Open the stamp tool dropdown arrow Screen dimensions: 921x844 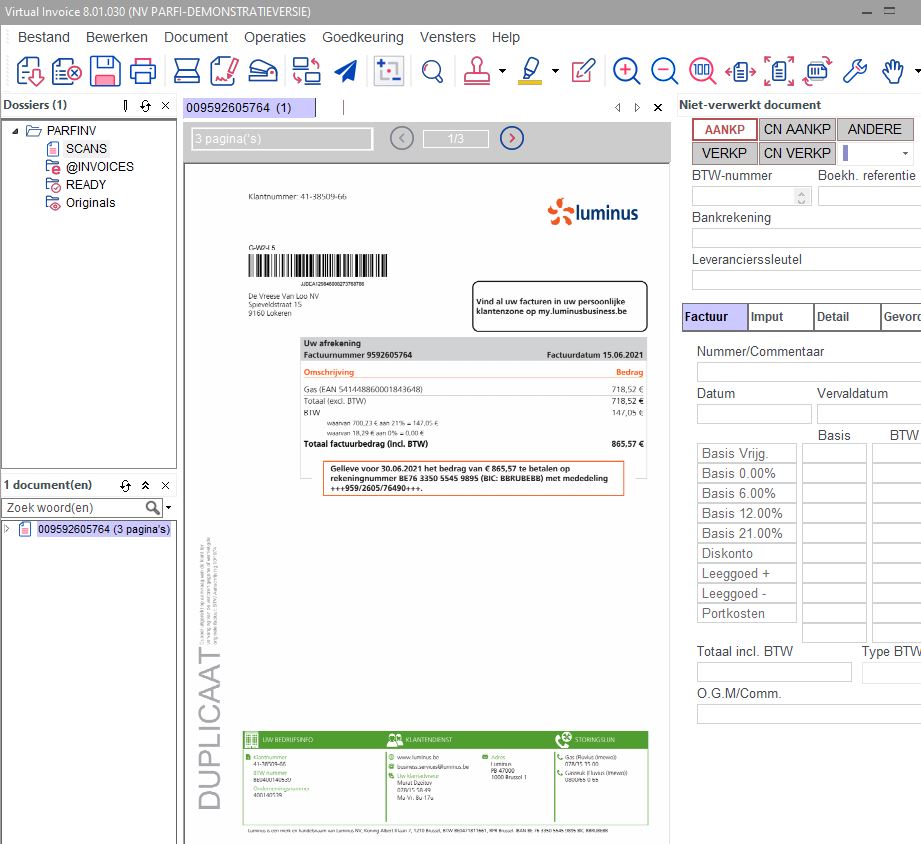[502, 71]
